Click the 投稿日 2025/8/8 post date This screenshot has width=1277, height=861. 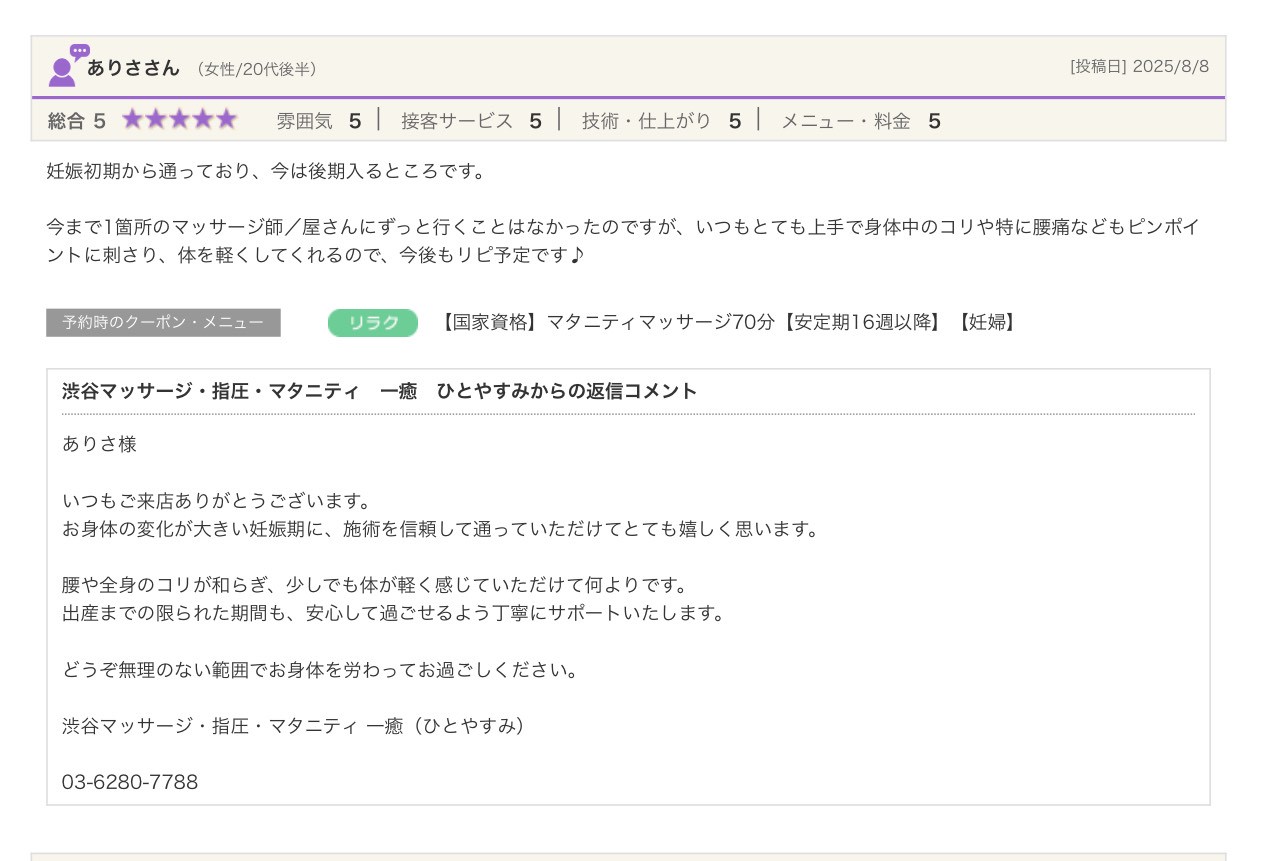coord(1139,67)
